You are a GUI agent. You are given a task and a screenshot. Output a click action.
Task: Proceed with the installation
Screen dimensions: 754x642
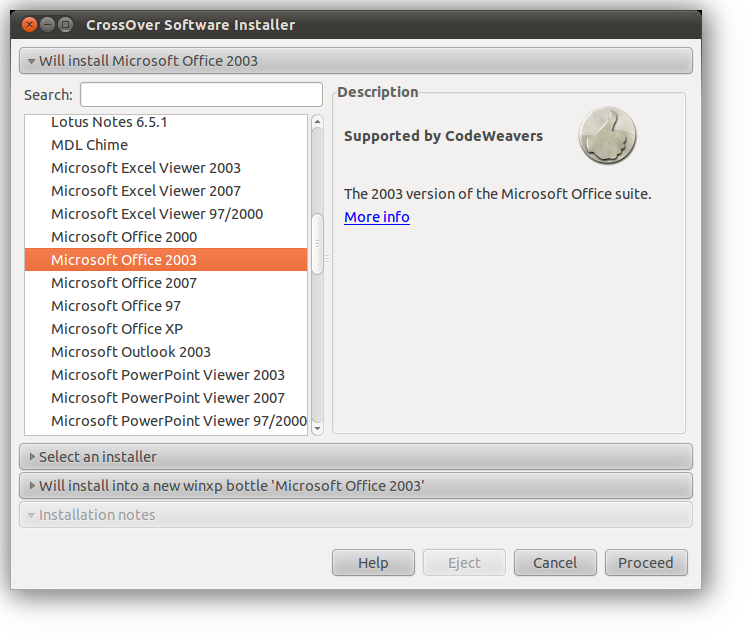(x=646, y=563)
